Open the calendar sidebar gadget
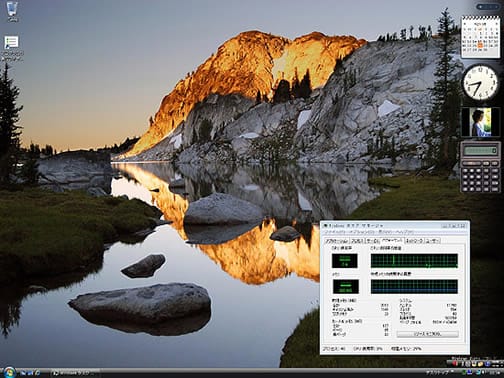Screen dimensions: 504x378 pos(480,37)
